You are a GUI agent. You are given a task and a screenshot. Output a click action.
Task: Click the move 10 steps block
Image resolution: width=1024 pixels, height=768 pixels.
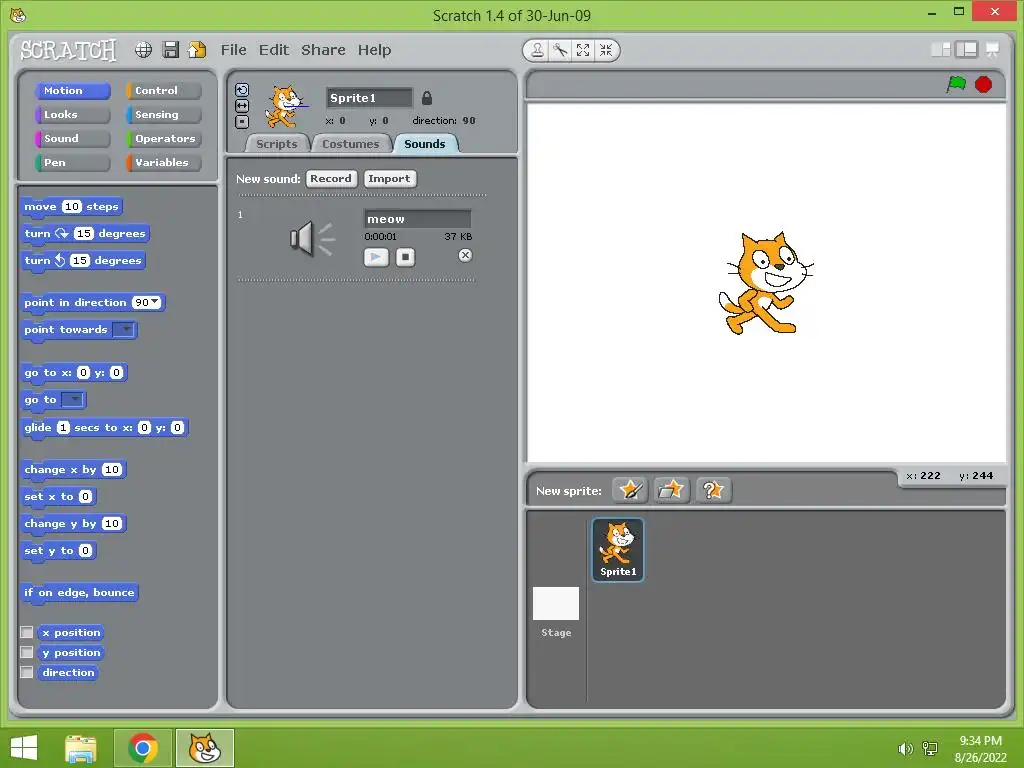tap(71, 206)
